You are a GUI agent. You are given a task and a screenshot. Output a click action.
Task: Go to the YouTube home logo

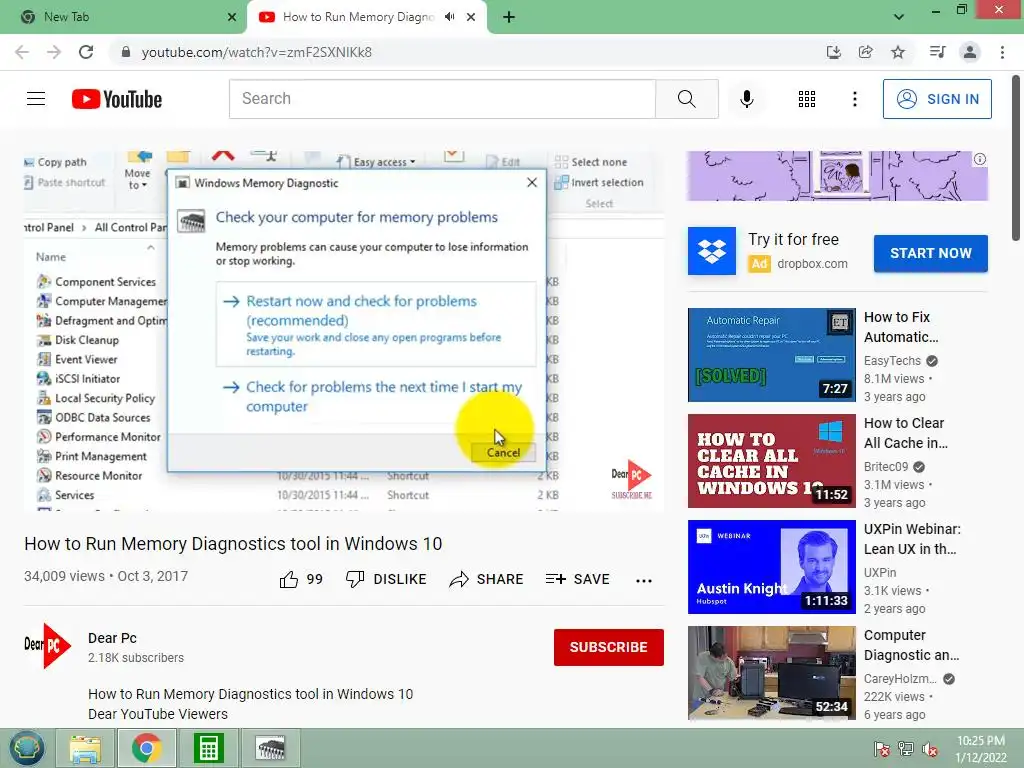tap(117, 99)
